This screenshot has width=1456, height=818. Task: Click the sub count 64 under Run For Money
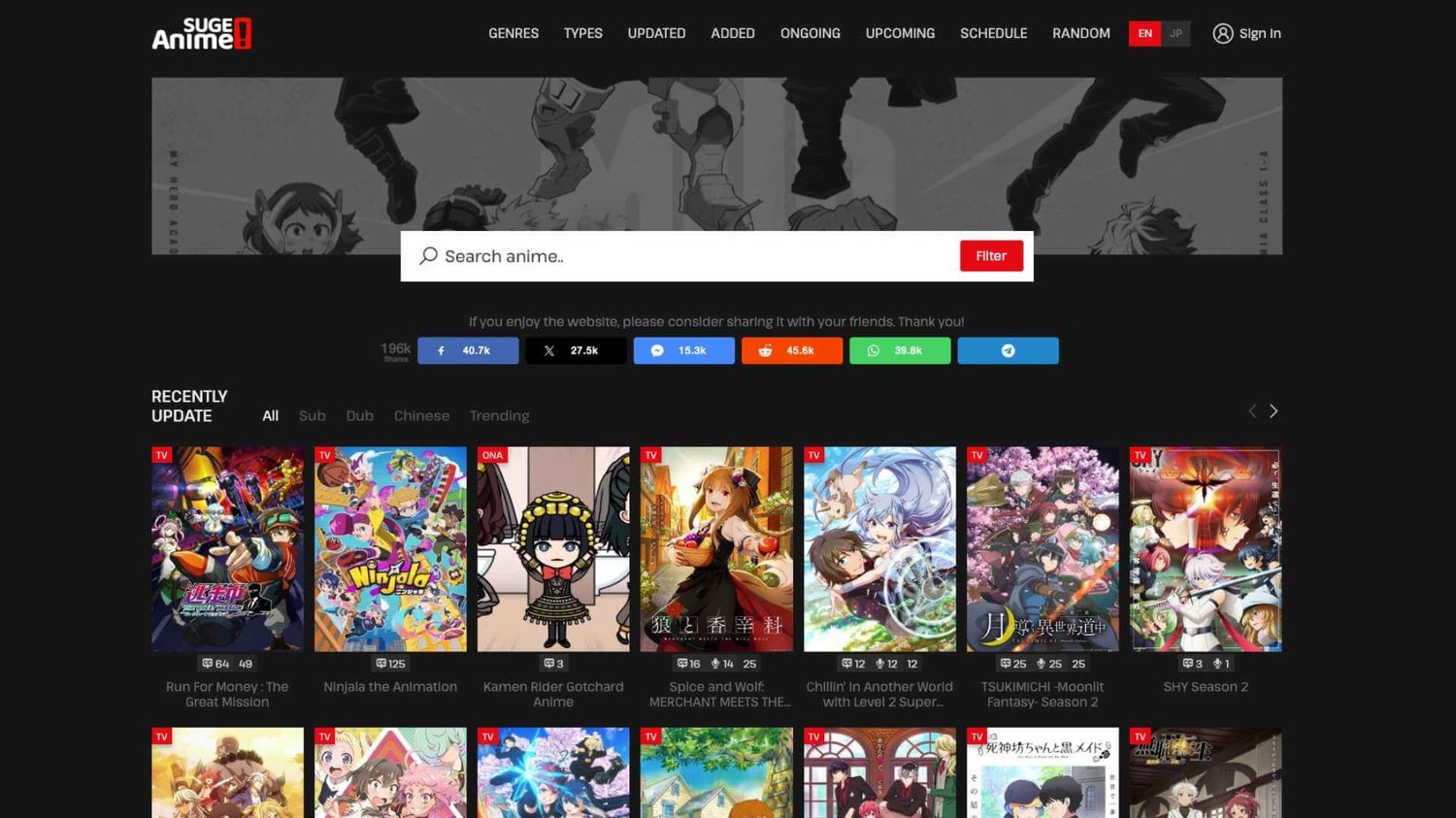(x=215, y=664)
